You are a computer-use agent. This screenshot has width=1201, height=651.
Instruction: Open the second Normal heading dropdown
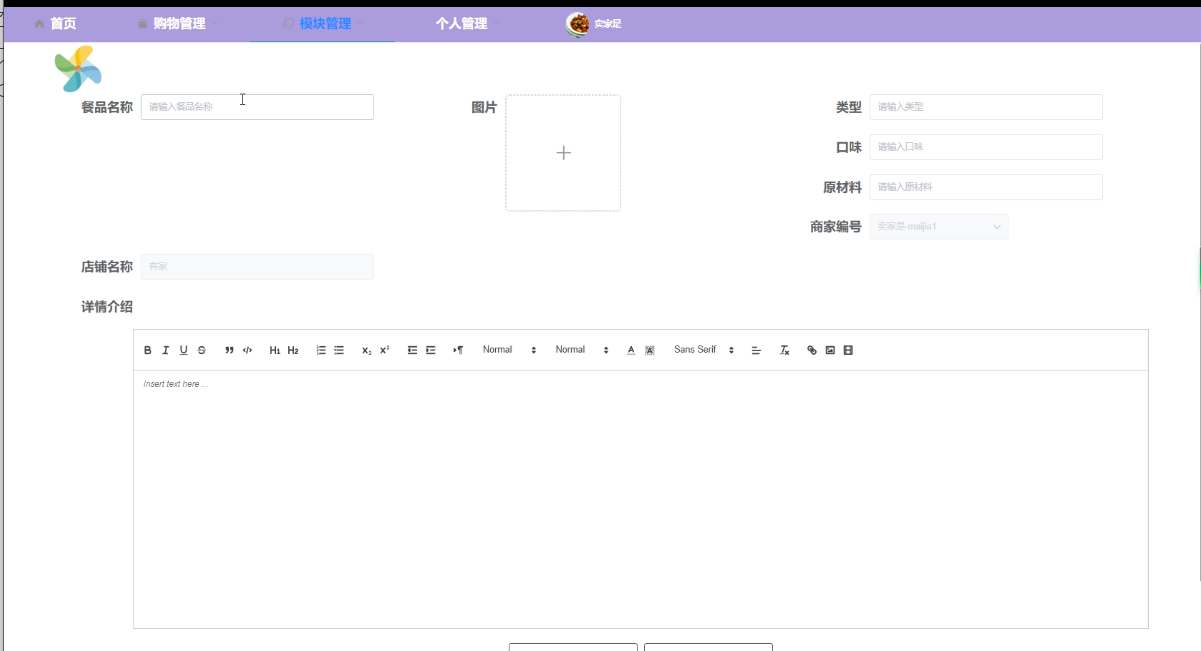pyautogui.click(x=583, y=350)
